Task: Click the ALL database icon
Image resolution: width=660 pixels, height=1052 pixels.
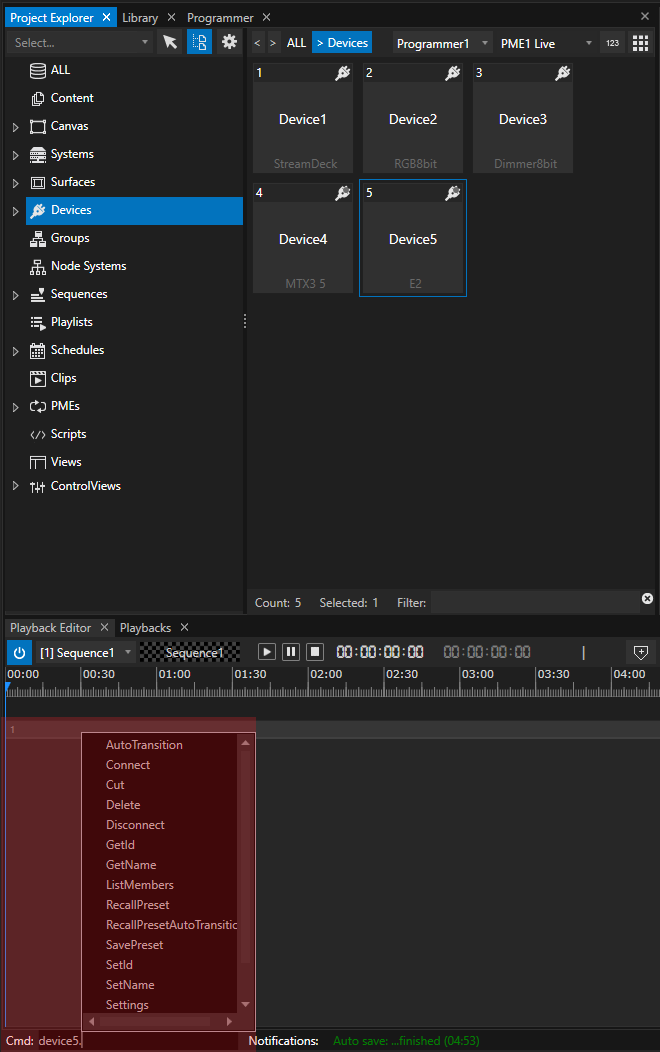Action: pyautogui.click(x=38, y=70)
